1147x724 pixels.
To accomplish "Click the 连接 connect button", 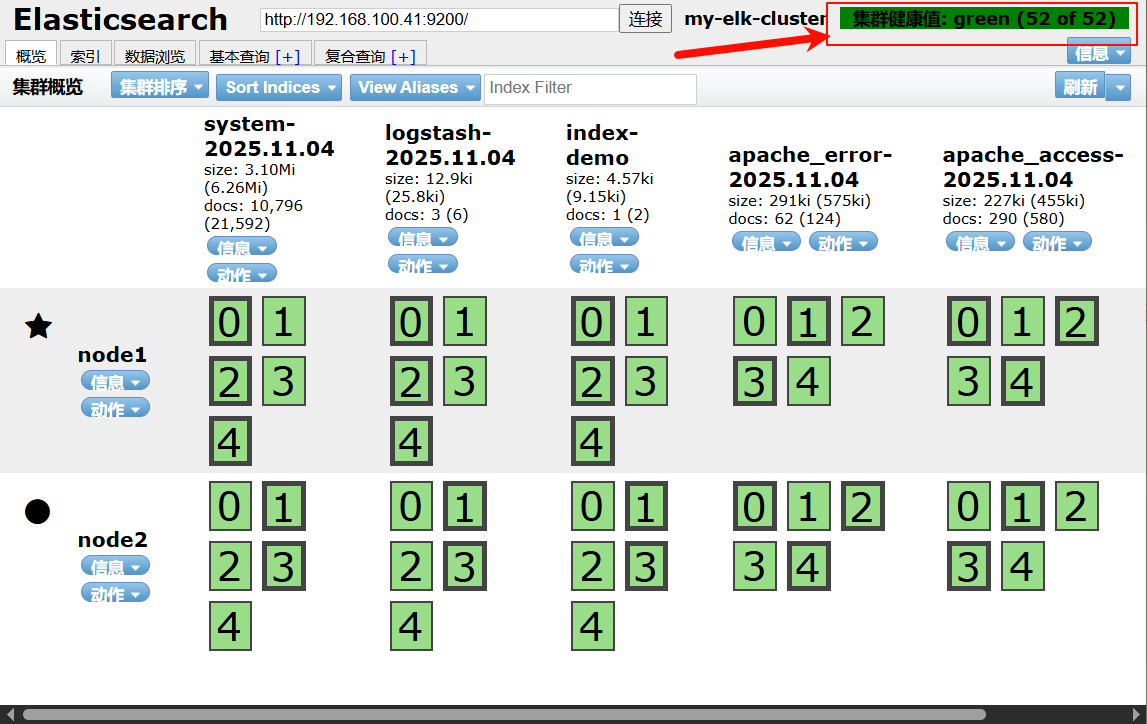I will coord(645,19).
